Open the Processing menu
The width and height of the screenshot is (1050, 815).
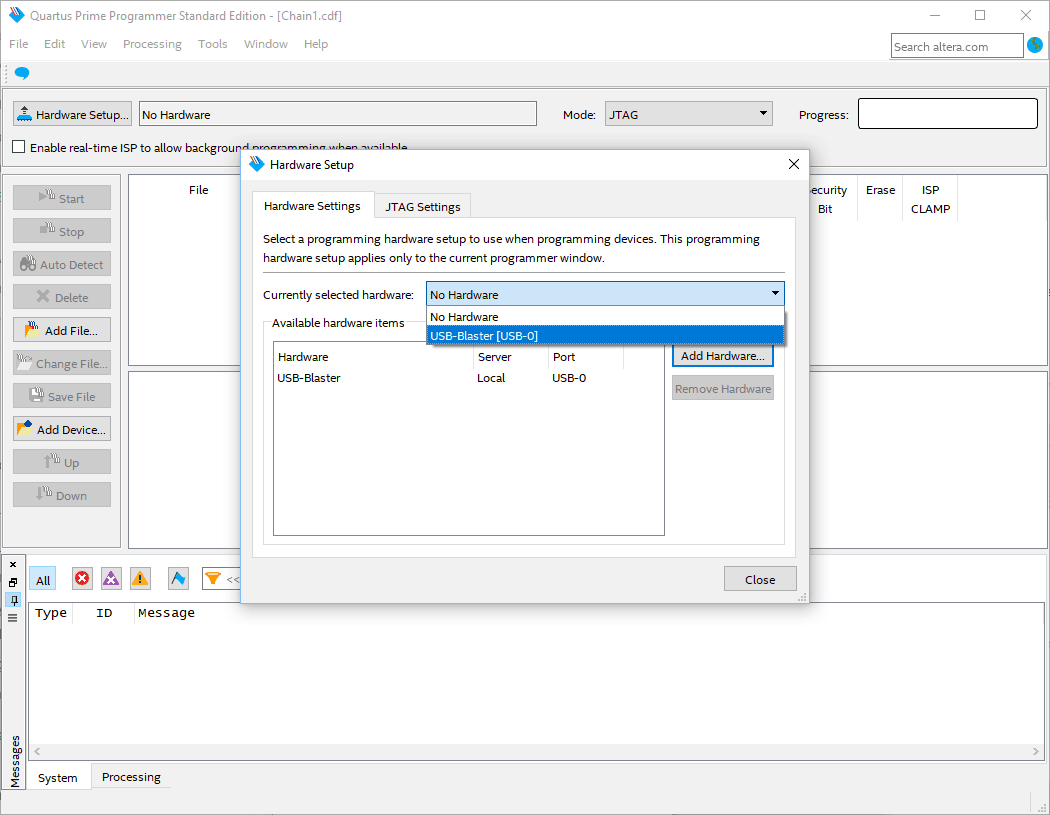tap(152, 44)
